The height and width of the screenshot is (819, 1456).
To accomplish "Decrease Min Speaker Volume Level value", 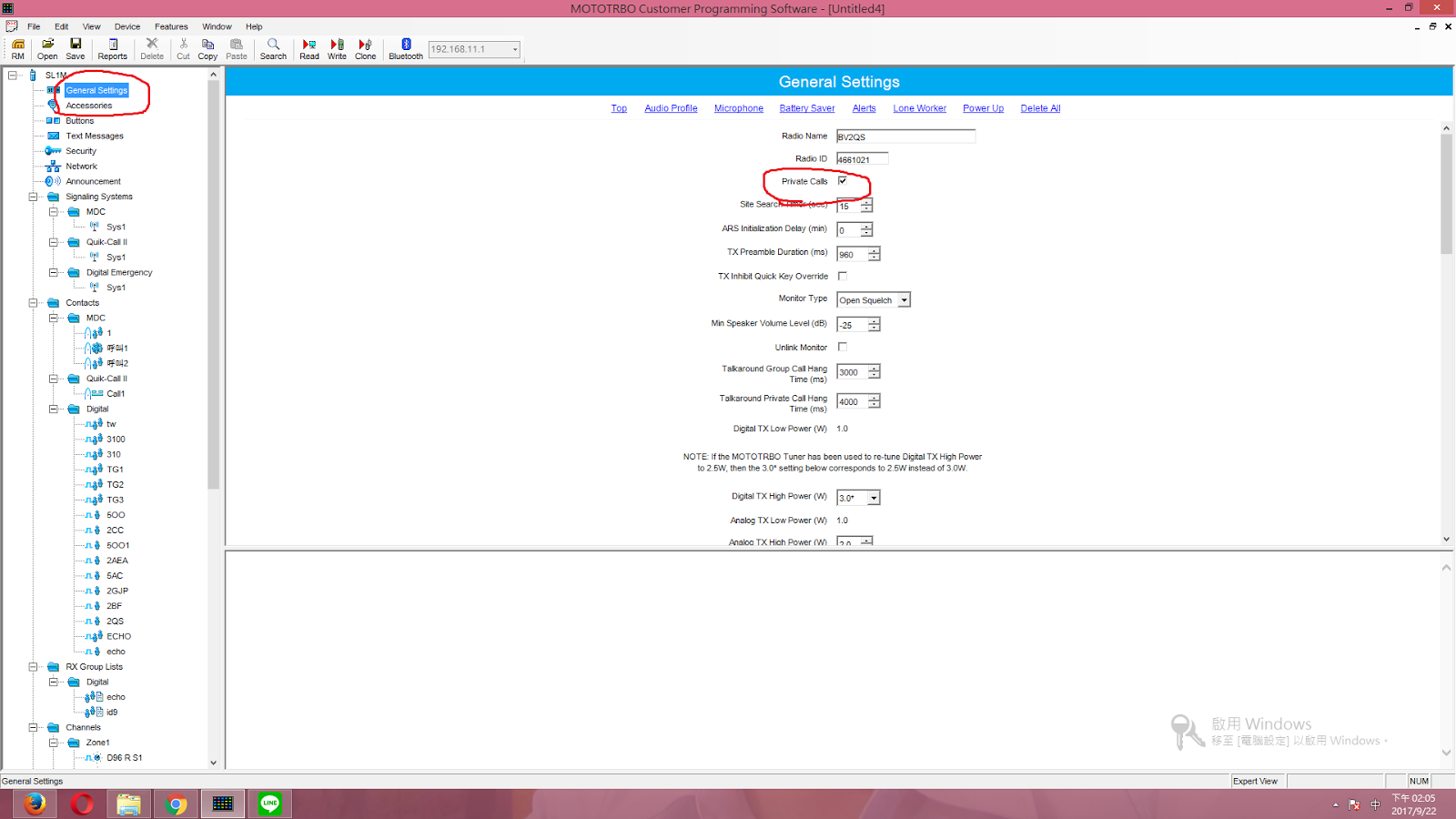I will [875, 329].
